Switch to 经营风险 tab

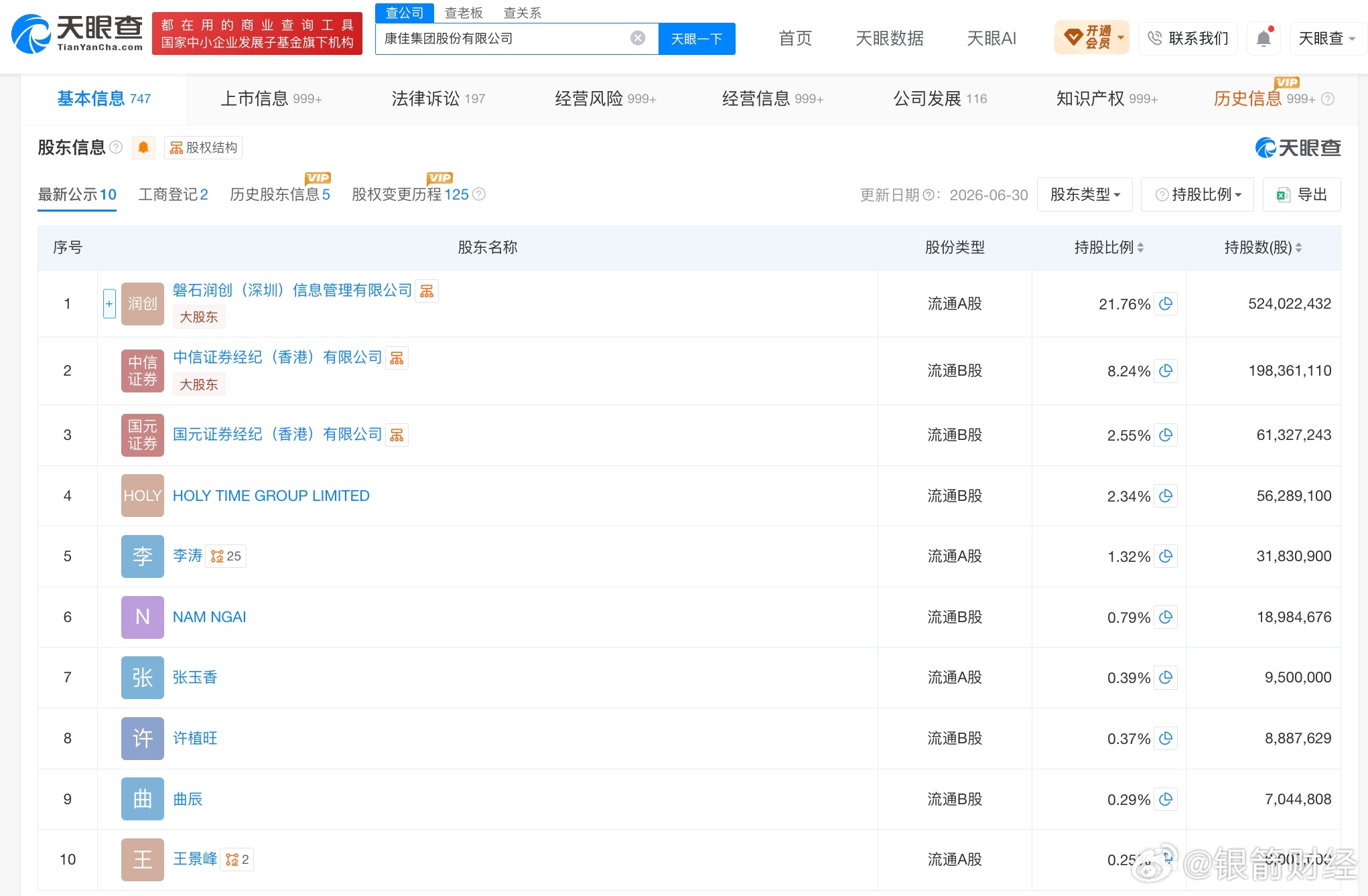(606, 99)
